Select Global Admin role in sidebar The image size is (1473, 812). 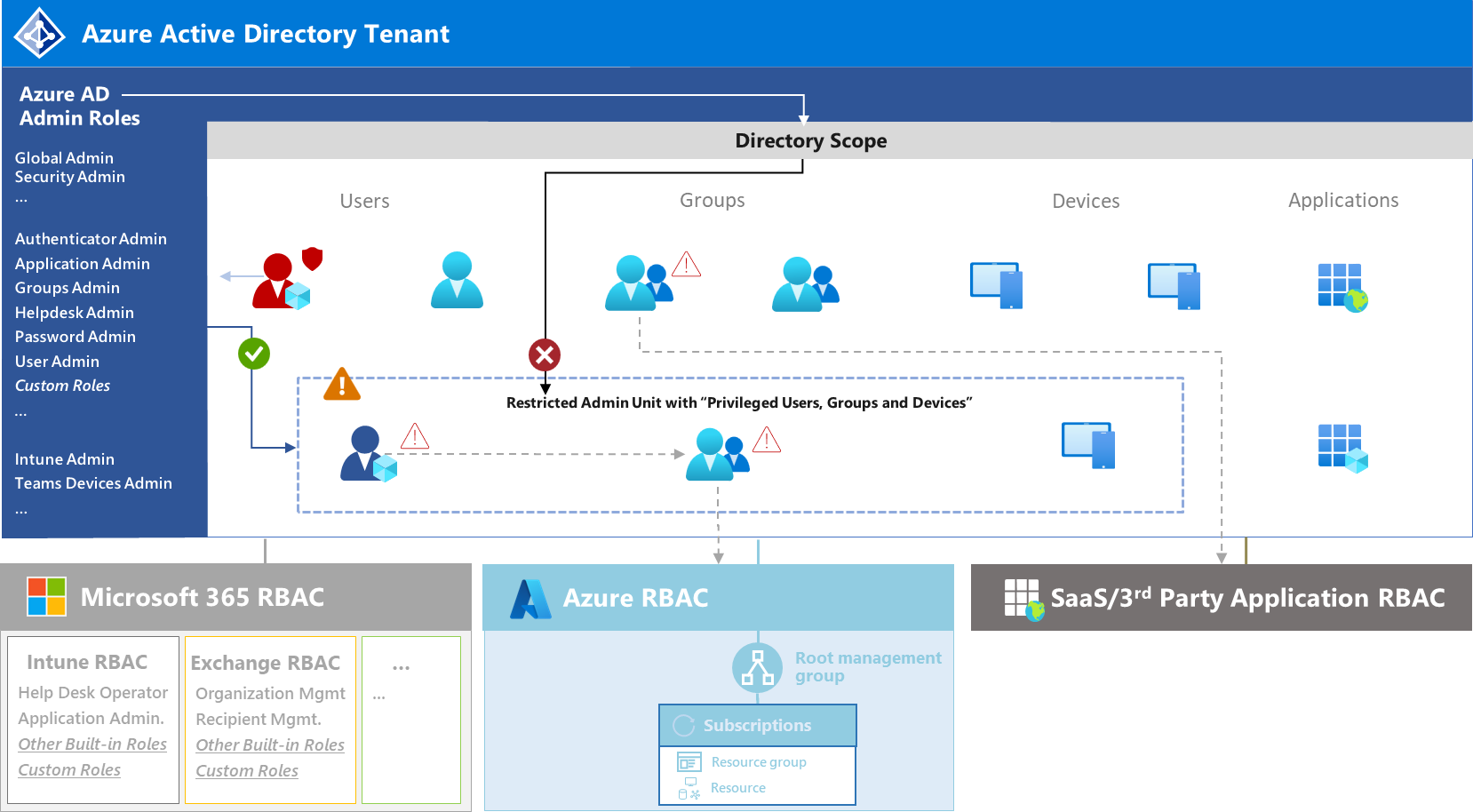coord(64,158)
